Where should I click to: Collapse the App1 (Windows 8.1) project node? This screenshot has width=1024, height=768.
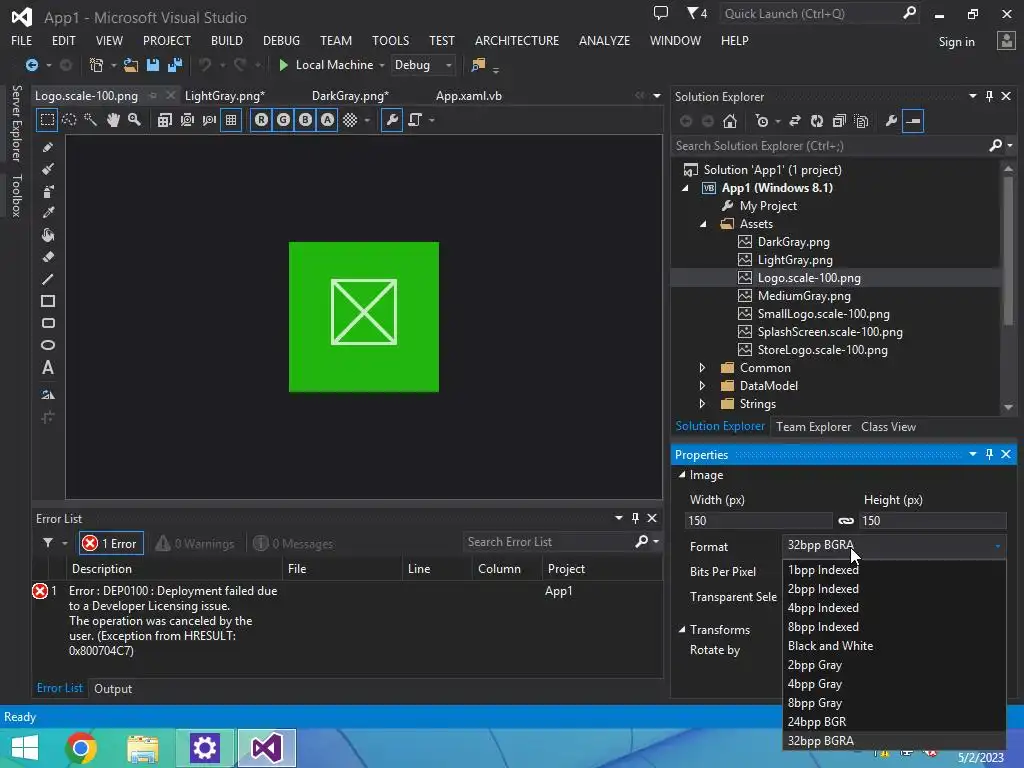pos(685,188)
